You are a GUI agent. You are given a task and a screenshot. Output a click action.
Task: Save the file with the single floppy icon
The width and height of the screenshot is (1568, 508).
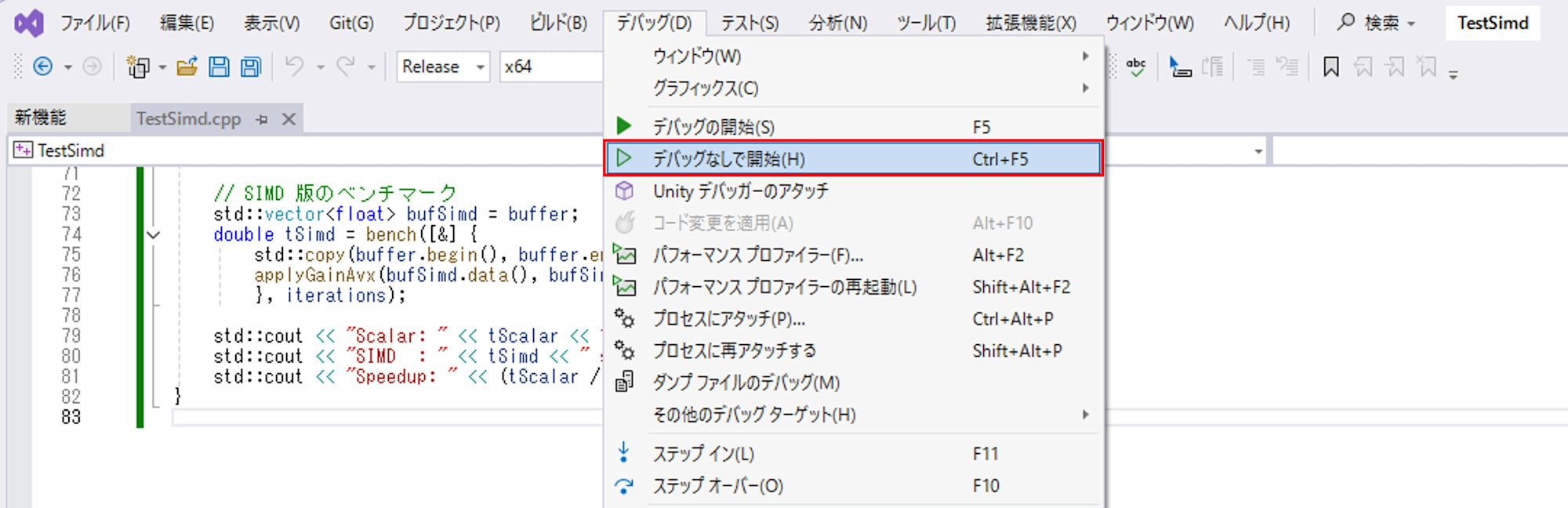tap(219, 67)
